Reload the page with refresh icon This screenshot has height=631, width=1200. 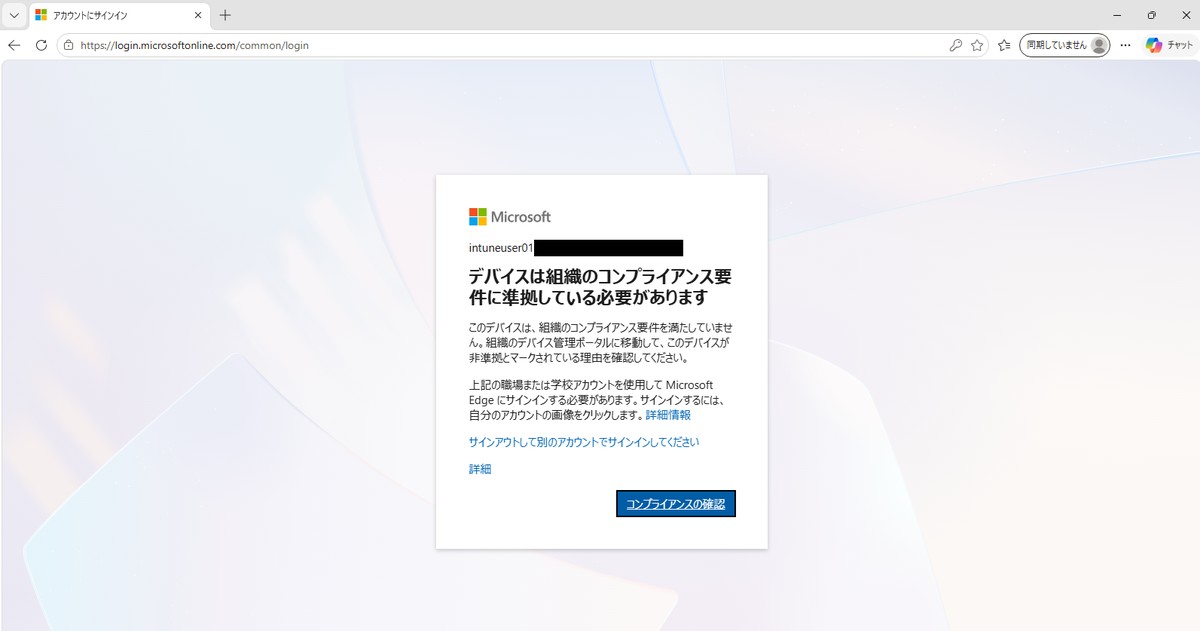(x=41, y=45)
